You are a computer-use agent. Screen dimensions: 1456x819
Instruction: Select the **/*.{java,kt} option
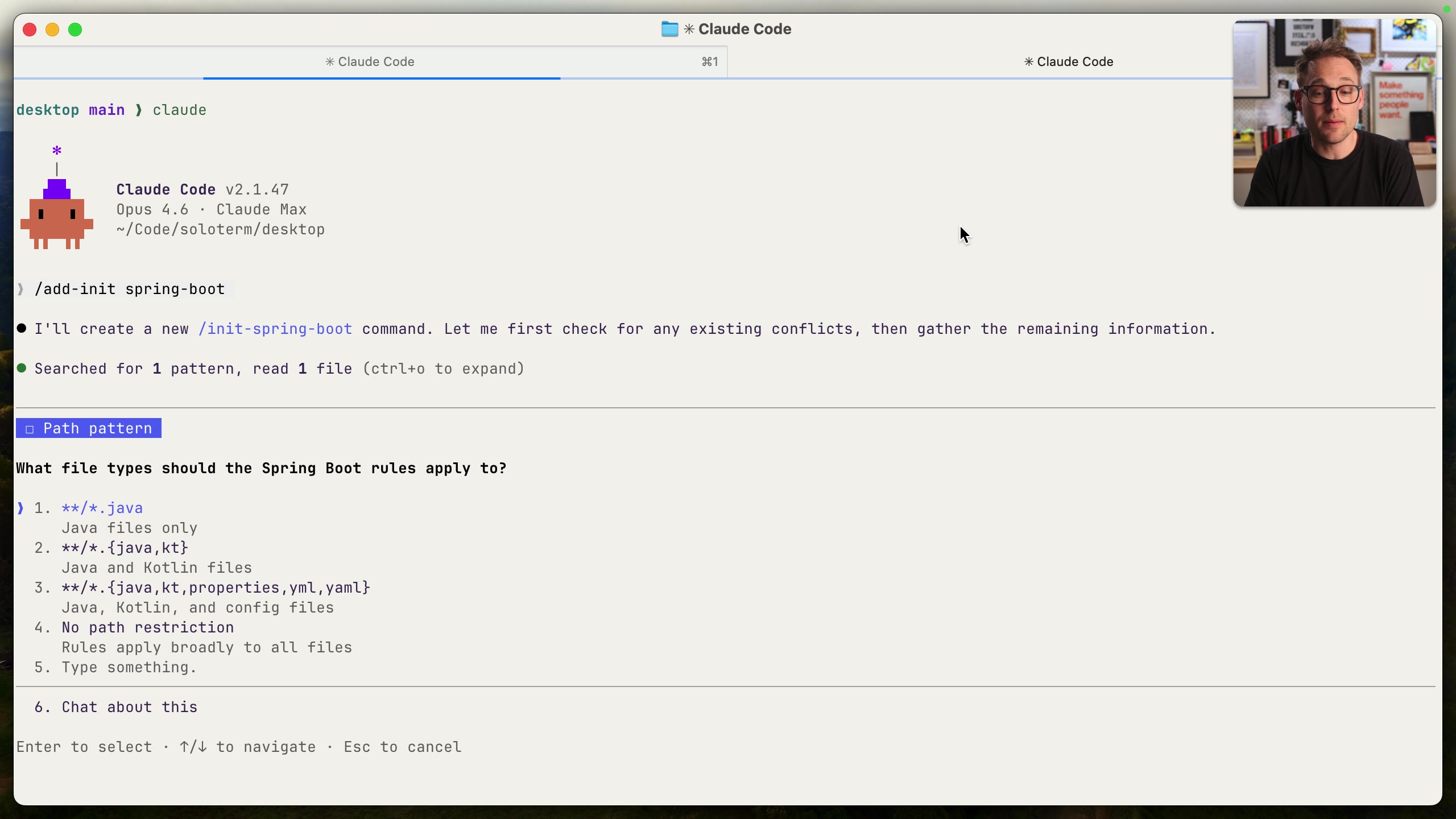[125, 548]
